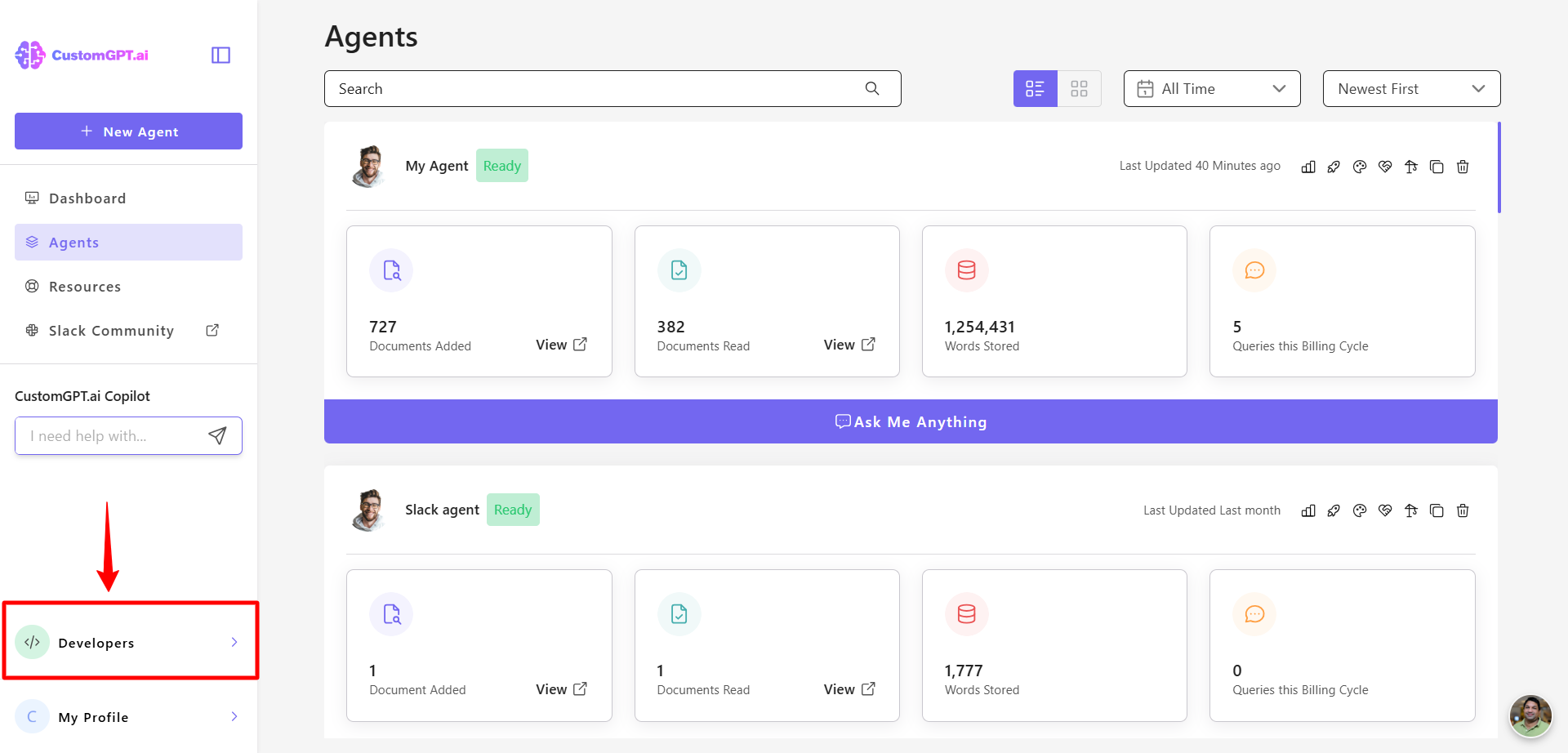Click the Ask Me Anything button
The height and width of the screenshot is (753, 1568).
point(911,421)
